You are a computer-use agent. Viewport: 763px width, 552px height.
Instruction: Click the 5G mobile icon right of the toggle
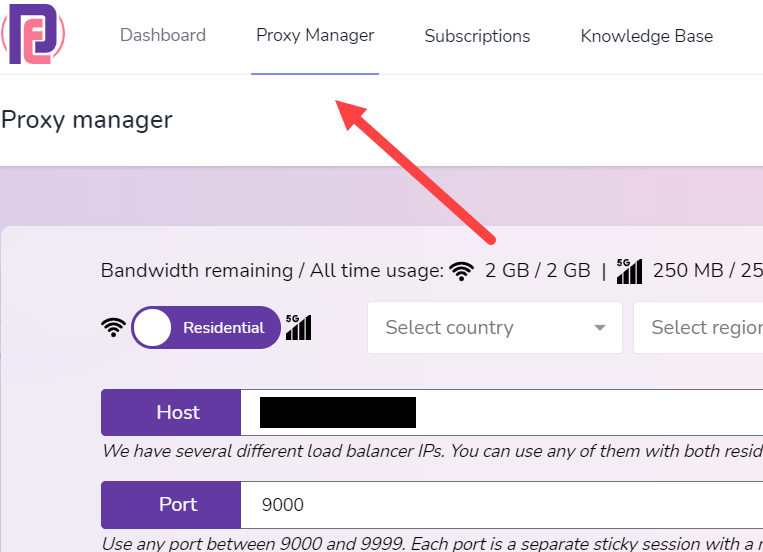[x=298, y=327]
